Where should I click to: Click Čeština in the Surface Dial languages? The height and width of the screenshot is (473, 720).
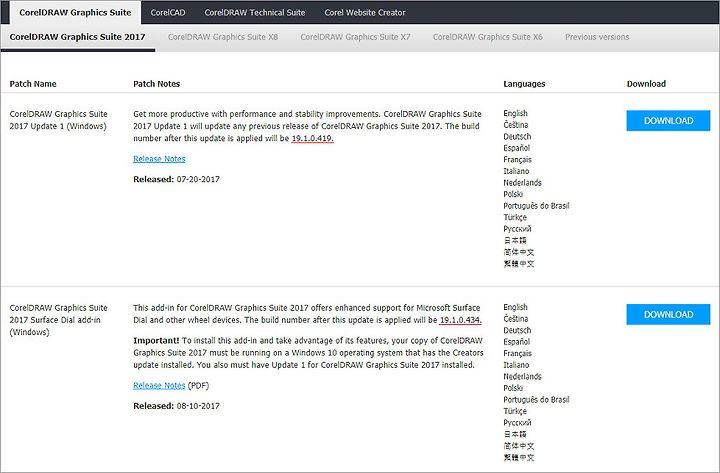point(516,319)
